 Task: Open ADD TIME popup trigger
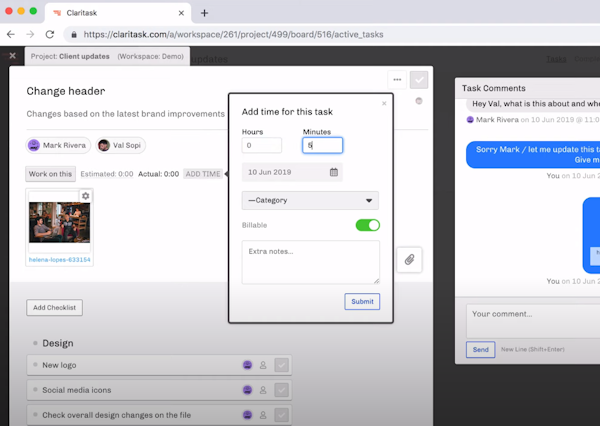tap(203, 174)
